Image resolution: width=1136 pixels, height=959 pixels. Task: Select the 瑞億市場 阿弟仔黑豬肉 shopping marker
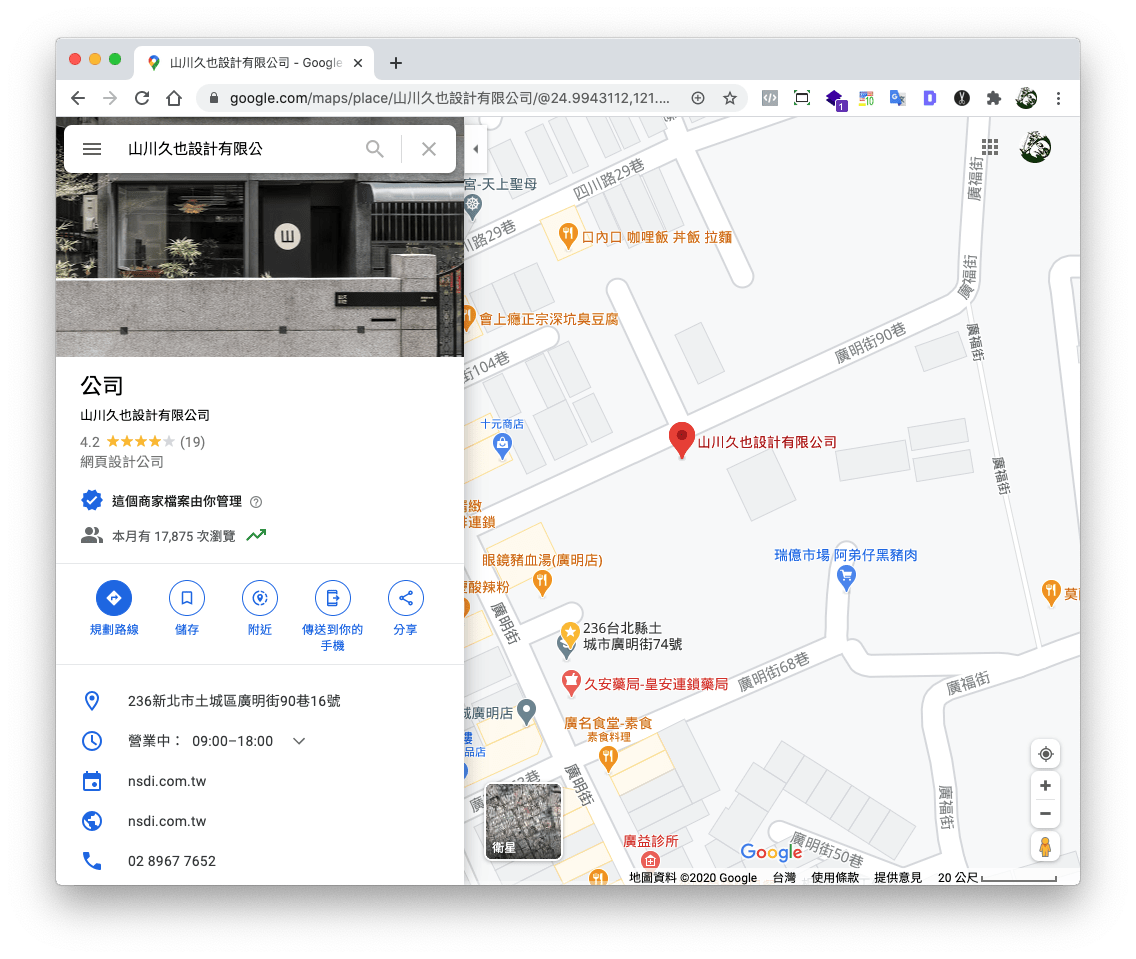pyautogui.click(x=846, y=577)
